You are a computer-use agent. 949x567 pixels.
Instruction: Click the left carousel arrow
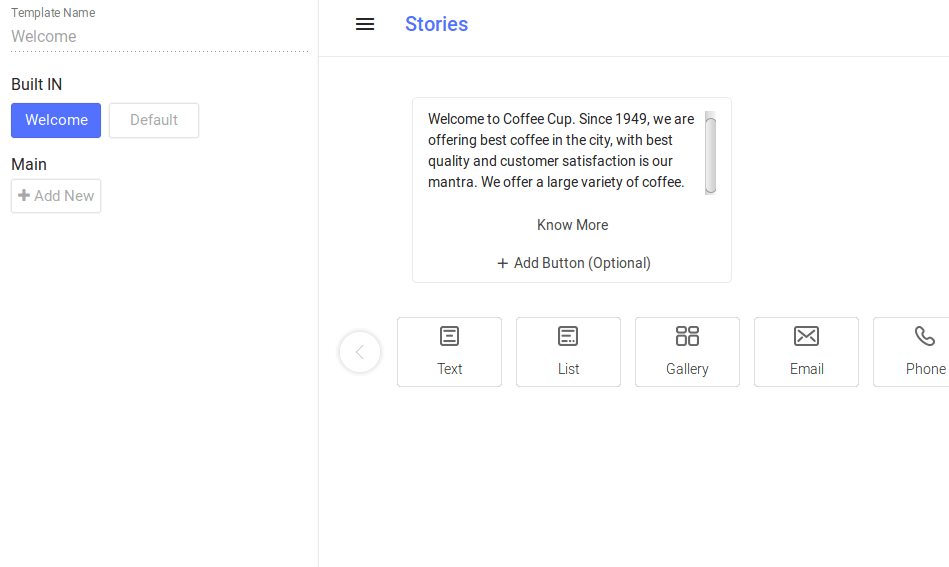[x=360, y=352]
